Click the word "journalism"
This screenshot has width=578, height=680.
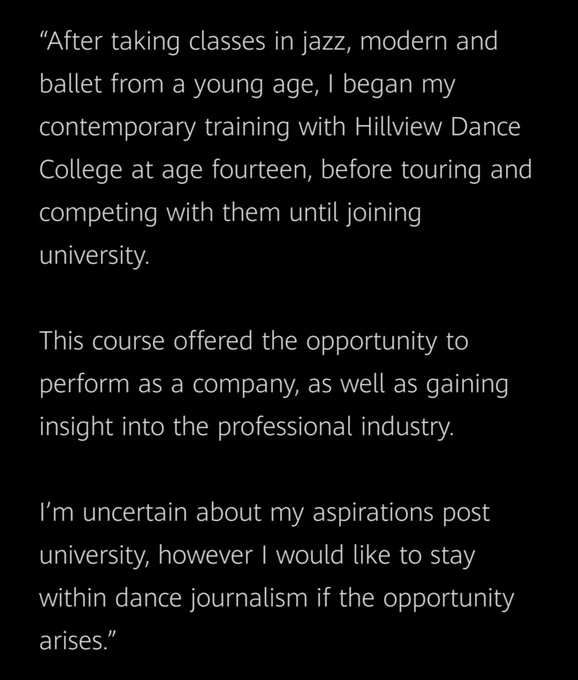pyautogui.click(x=249, y=599)
